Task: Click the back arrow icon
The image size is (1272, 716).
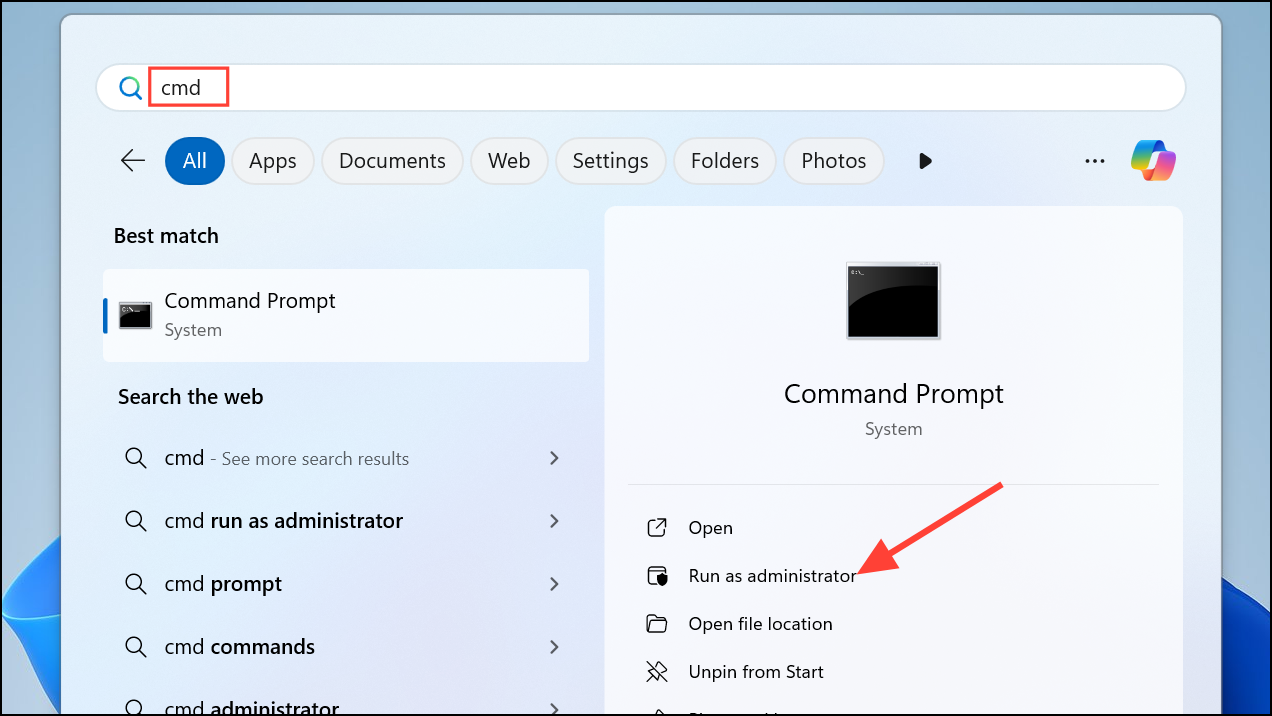Action: pyautogui.click(x=133, y=161)
